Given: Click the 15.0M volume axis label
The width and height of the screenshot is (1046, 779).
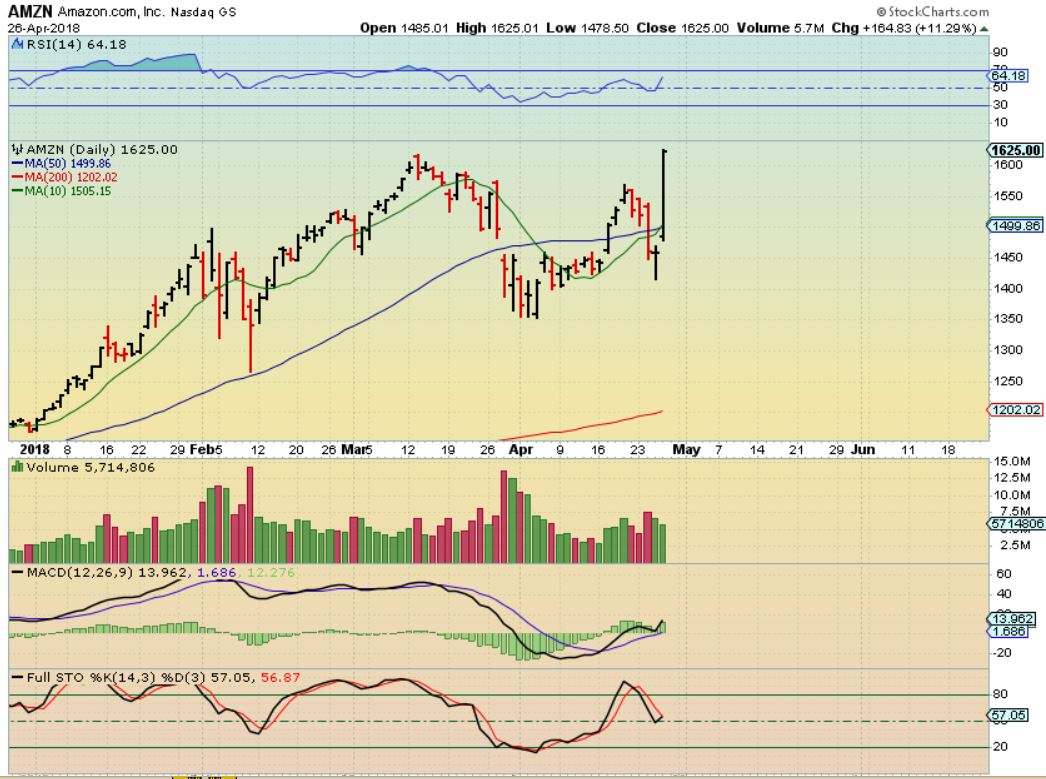Looking at the screenshot, I should click(1012, 461).
